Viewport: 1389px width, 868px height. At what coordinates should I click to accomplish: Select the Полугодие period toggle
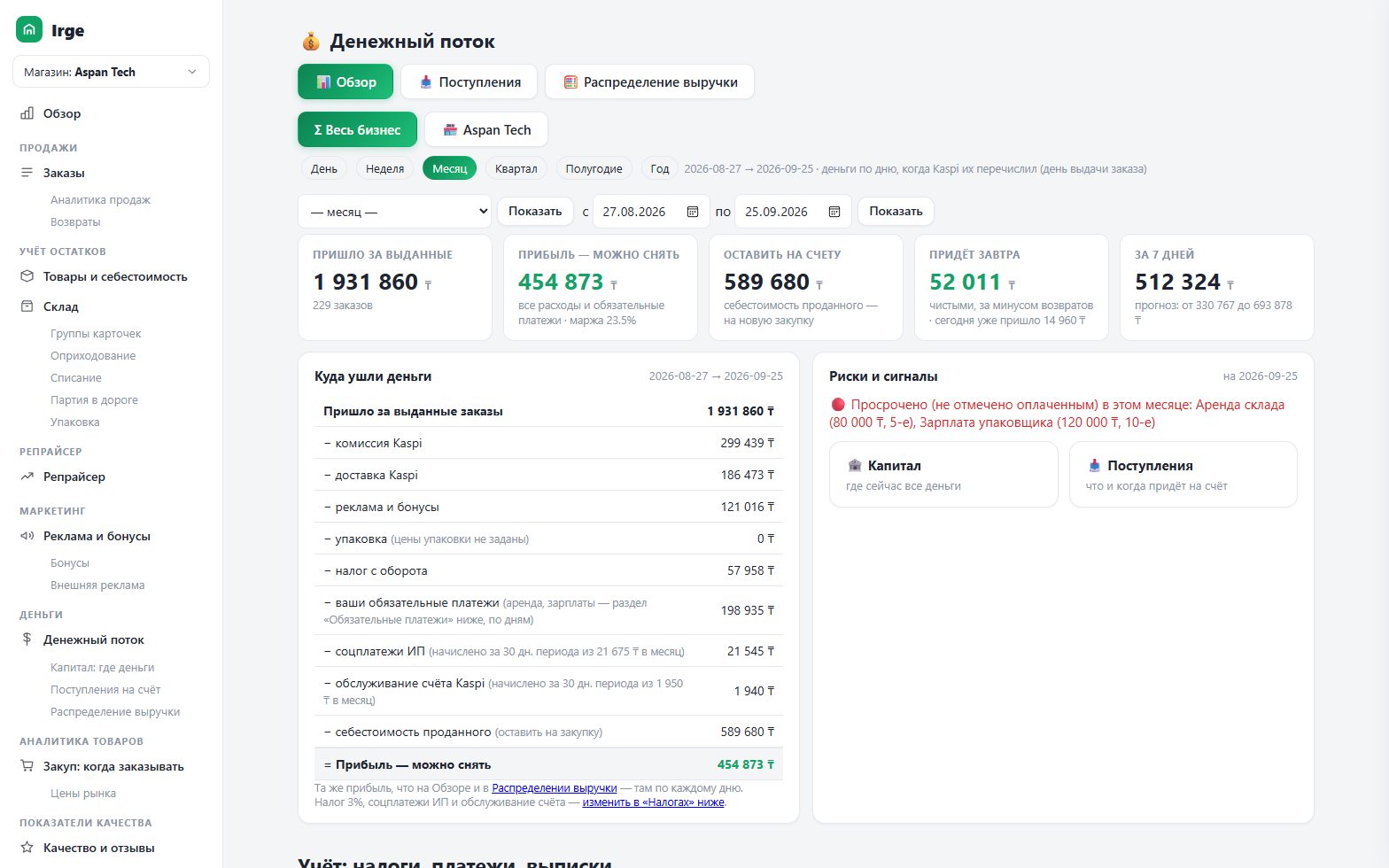point(594,168)
